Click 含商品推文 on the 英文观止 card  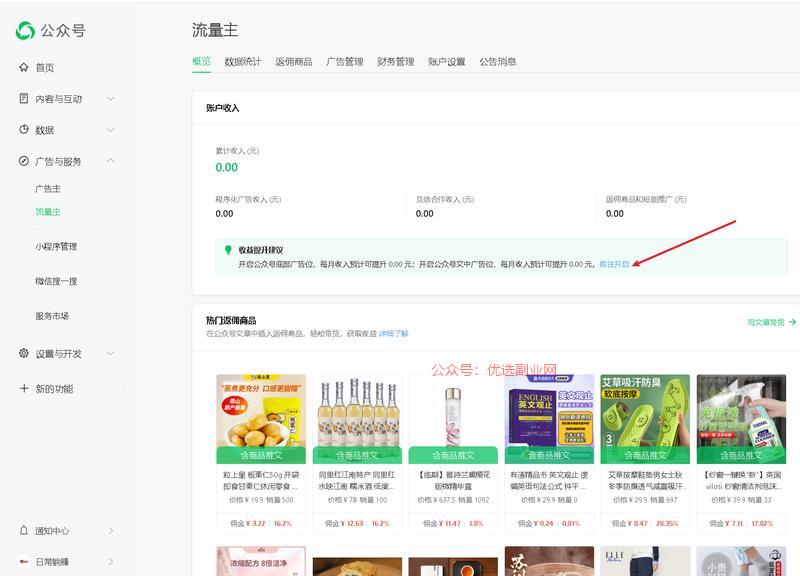549,455
